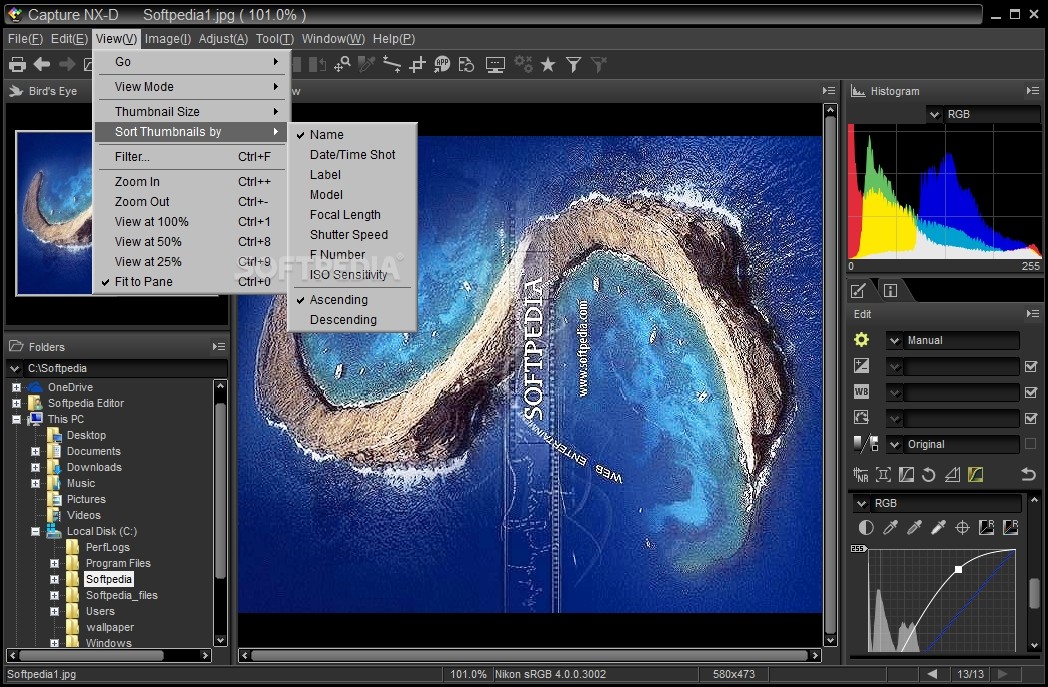Switch to the Edit pencil tab
The image size is (1048, 687).
pos(859,290)
